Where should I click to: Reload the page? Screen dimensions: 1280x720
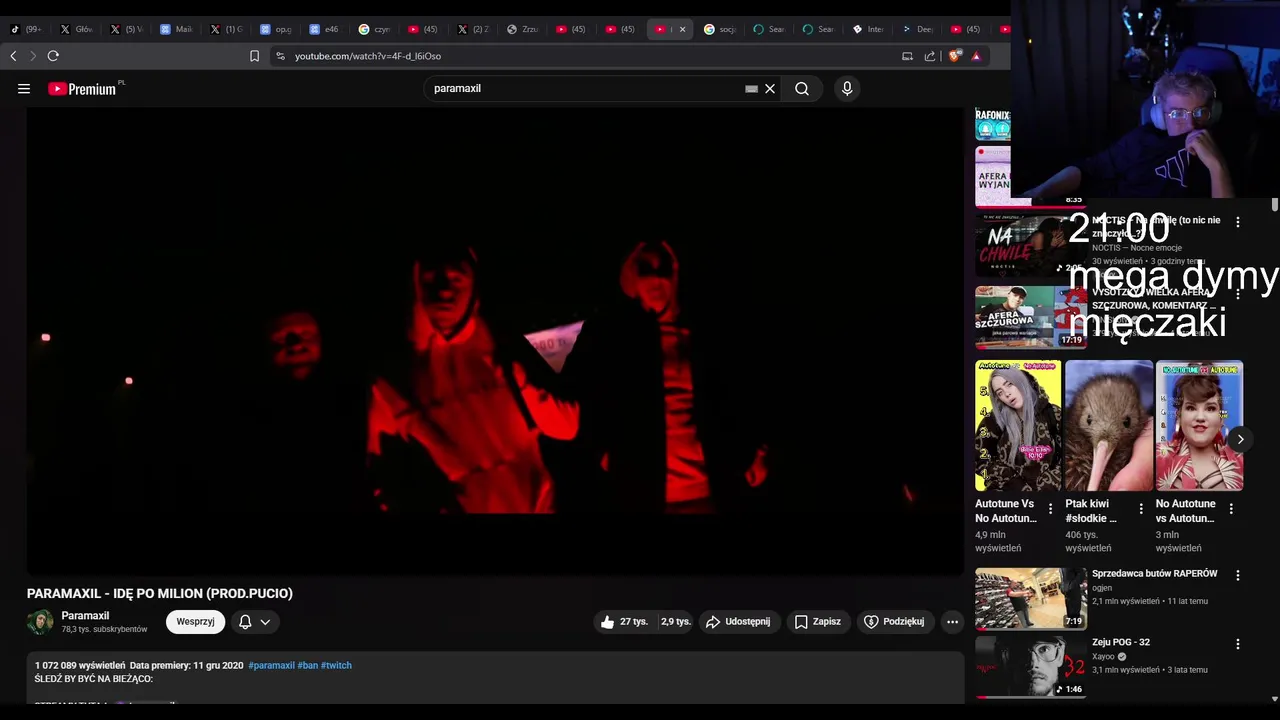tap(53, 56)
